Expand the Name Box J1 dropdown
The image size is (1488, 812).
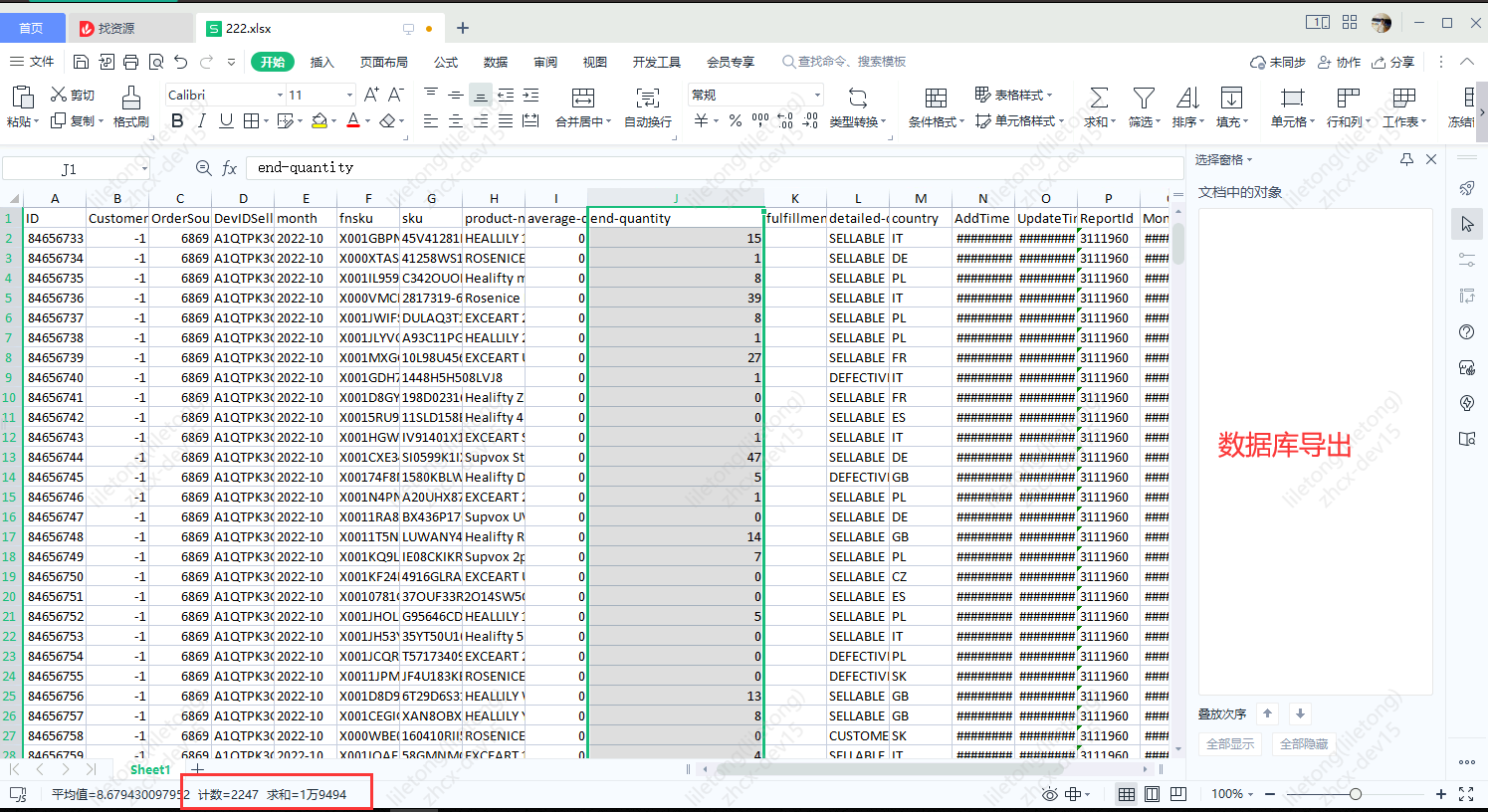(144, 169)
